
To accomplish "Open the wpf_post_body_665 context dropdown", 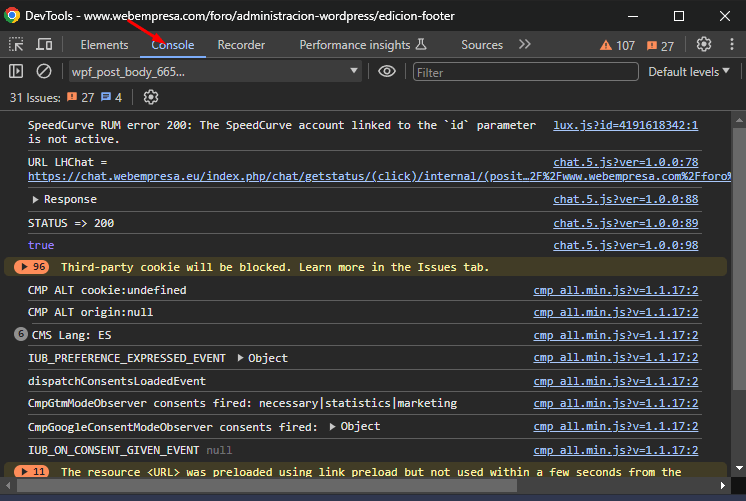I will tap(216, 72).
